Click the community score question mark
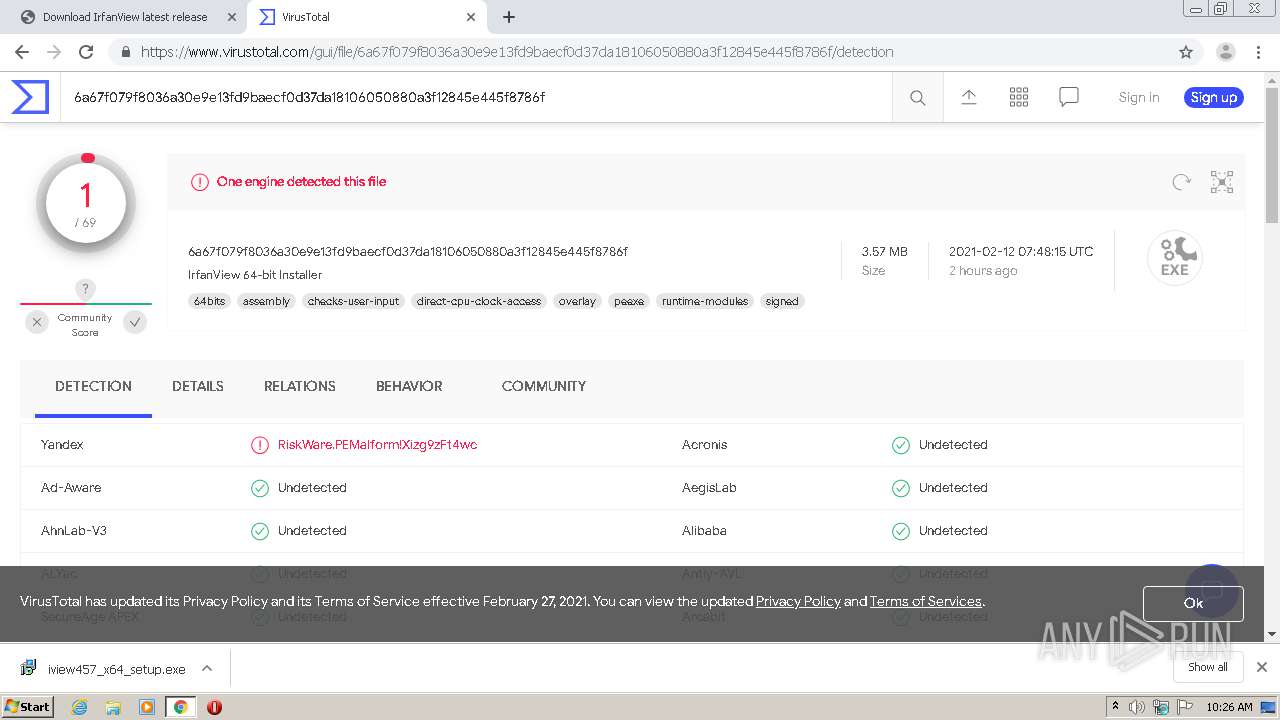1280x720 pixels. pos(86,289)
